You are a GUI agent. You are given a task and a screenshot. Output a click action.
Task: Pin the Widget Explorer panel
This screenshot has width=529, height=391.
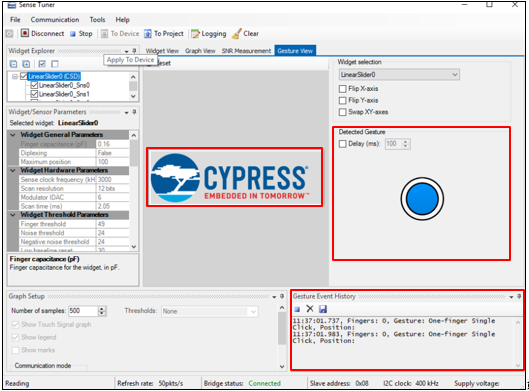[x=134, y=51]
